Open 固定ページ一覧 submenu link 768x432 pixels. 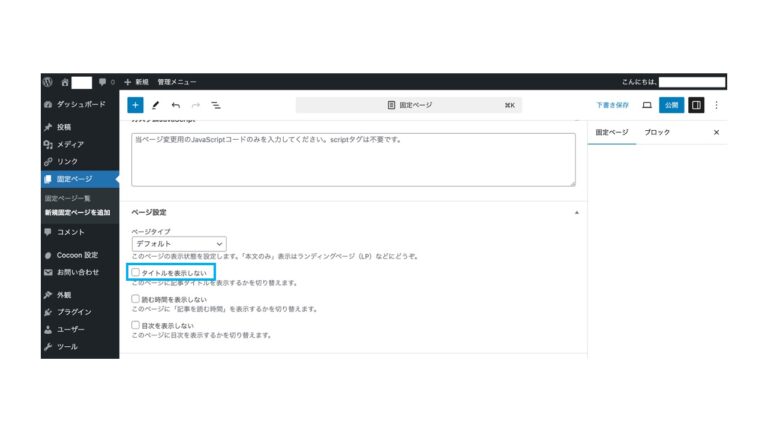coord(68,198)
